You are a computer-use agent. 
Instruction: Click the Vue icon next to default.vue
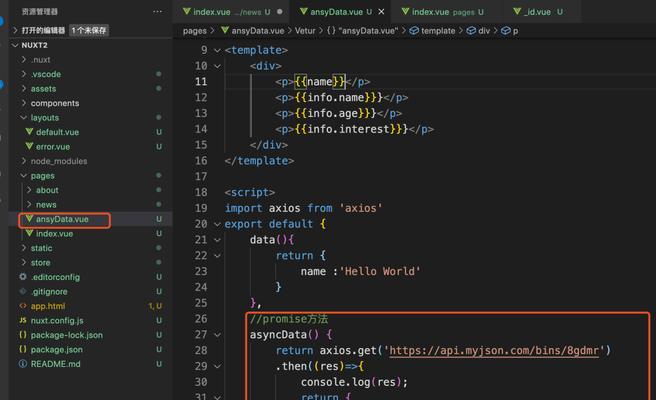click(29, 131)
